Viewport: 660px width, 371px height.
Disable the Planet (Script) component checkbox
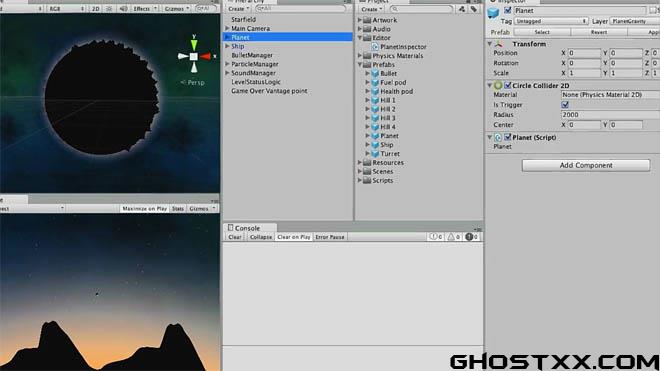(508, 137)
